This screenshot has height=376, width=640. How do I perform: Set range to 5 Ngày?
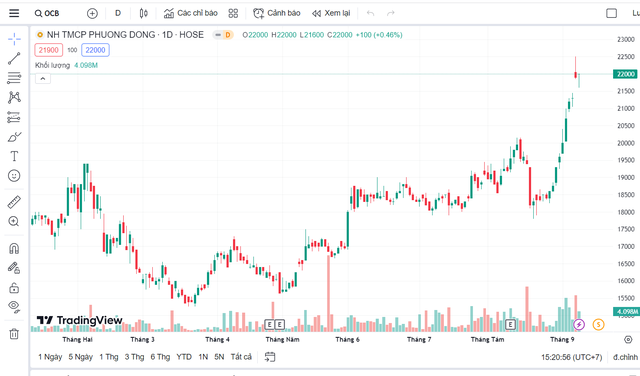(x=80, y=357)
